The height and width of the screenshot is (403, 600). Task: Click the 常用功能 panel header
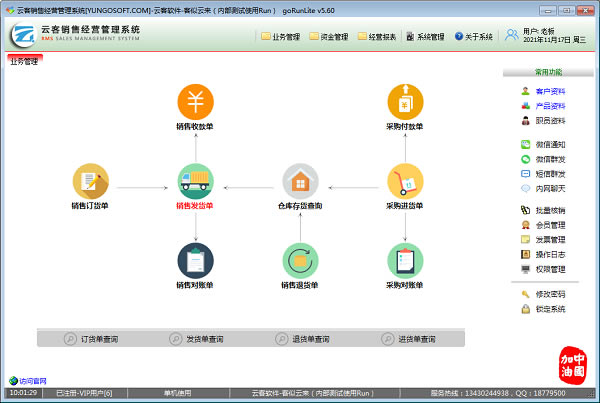click(548, 72)
